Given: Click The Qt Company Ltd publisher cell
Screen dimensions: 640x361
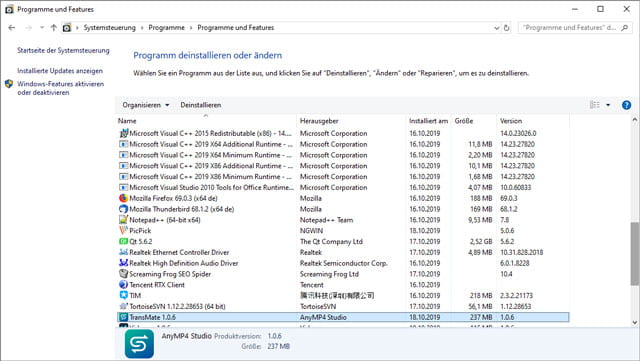Looking at the screenshot, I should [331, 241].
